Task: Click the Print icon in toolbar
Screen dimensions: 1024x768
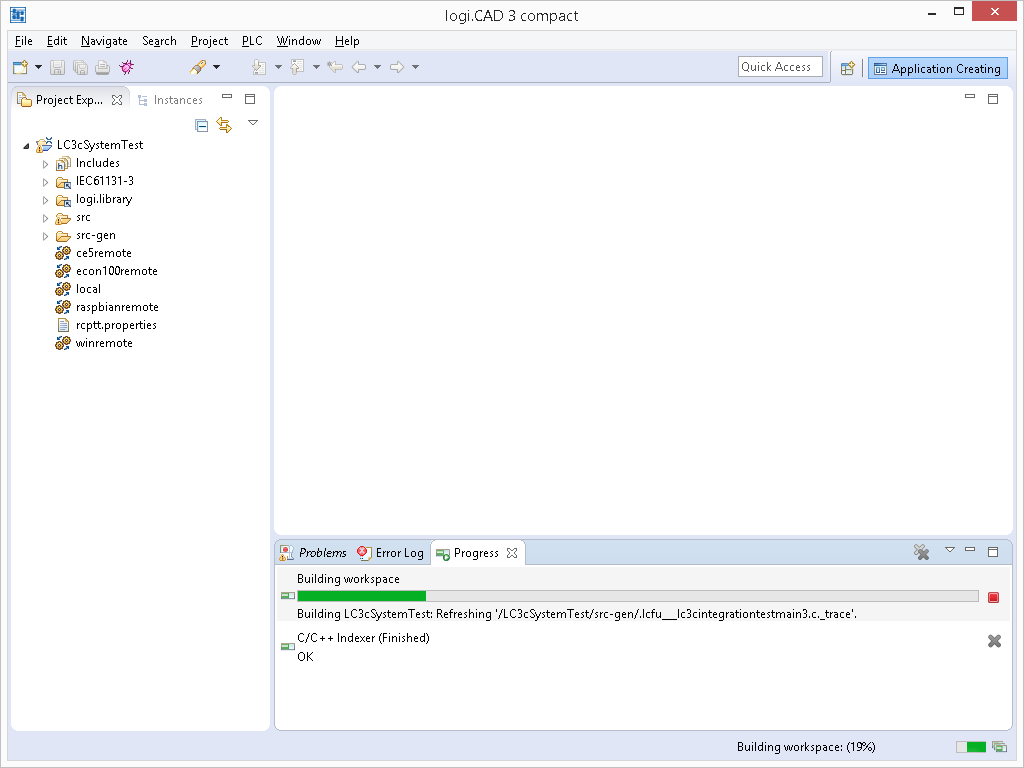Action: pos(103,67)
